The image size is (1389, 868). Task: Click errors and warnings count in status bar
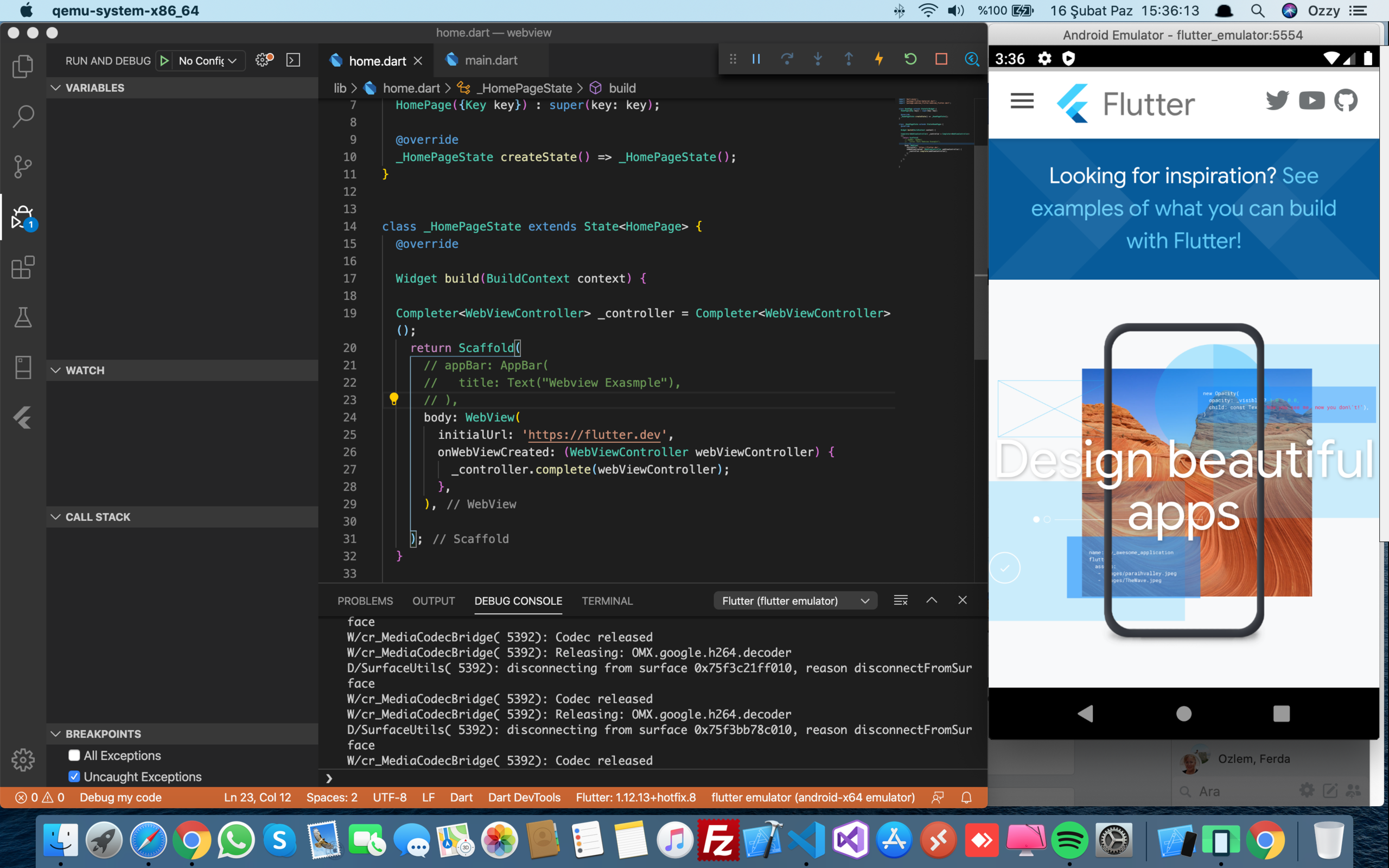pyautogui.click(x=40, y=797)
